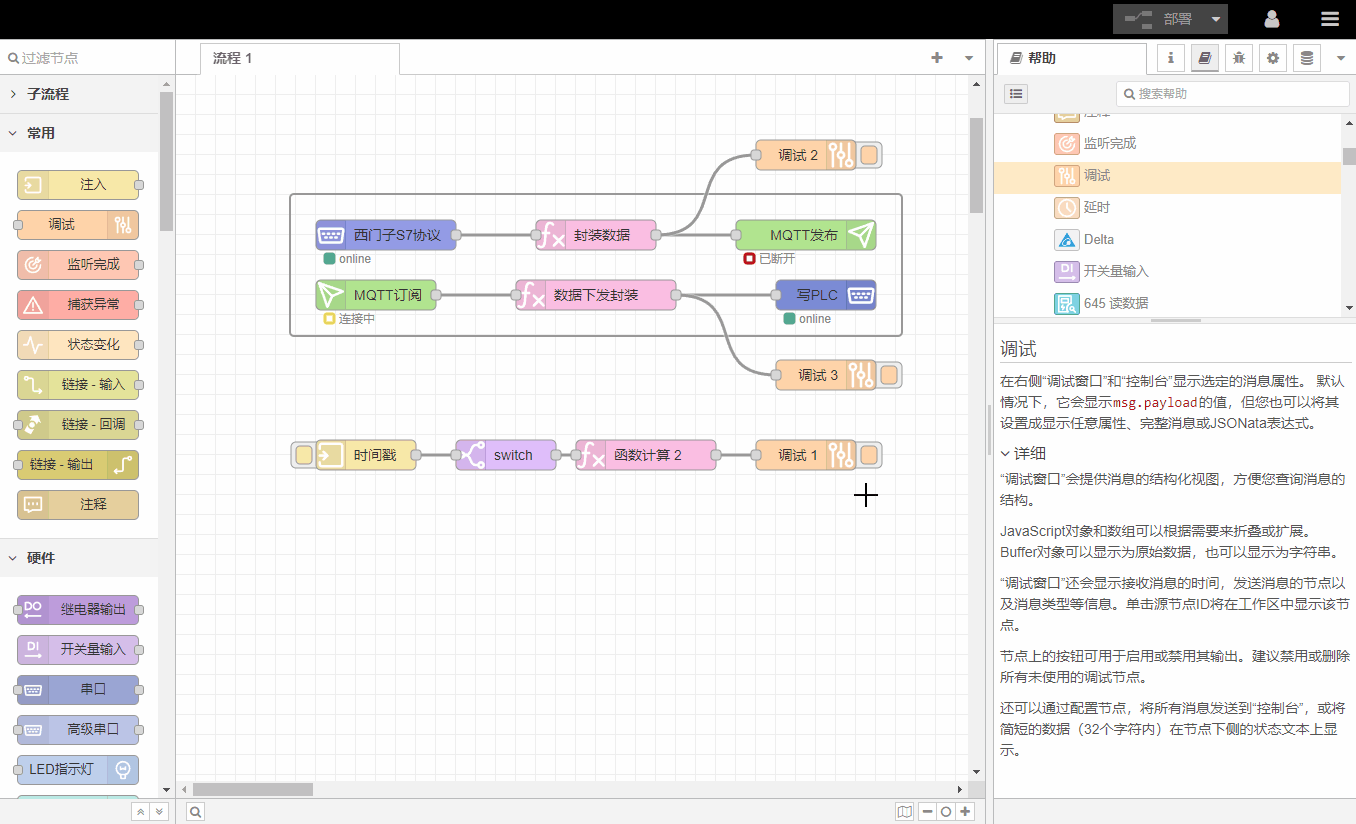Toggle output of 调试 2 debug node
Screen dimensions: 1356x824
point(869,155)
